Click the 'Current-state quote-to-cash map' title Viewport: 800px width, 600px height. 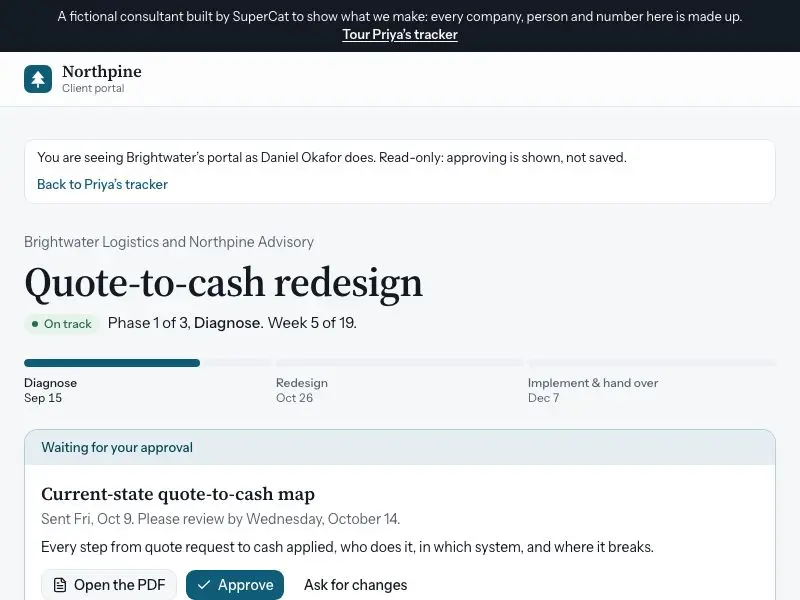point(178,494)
